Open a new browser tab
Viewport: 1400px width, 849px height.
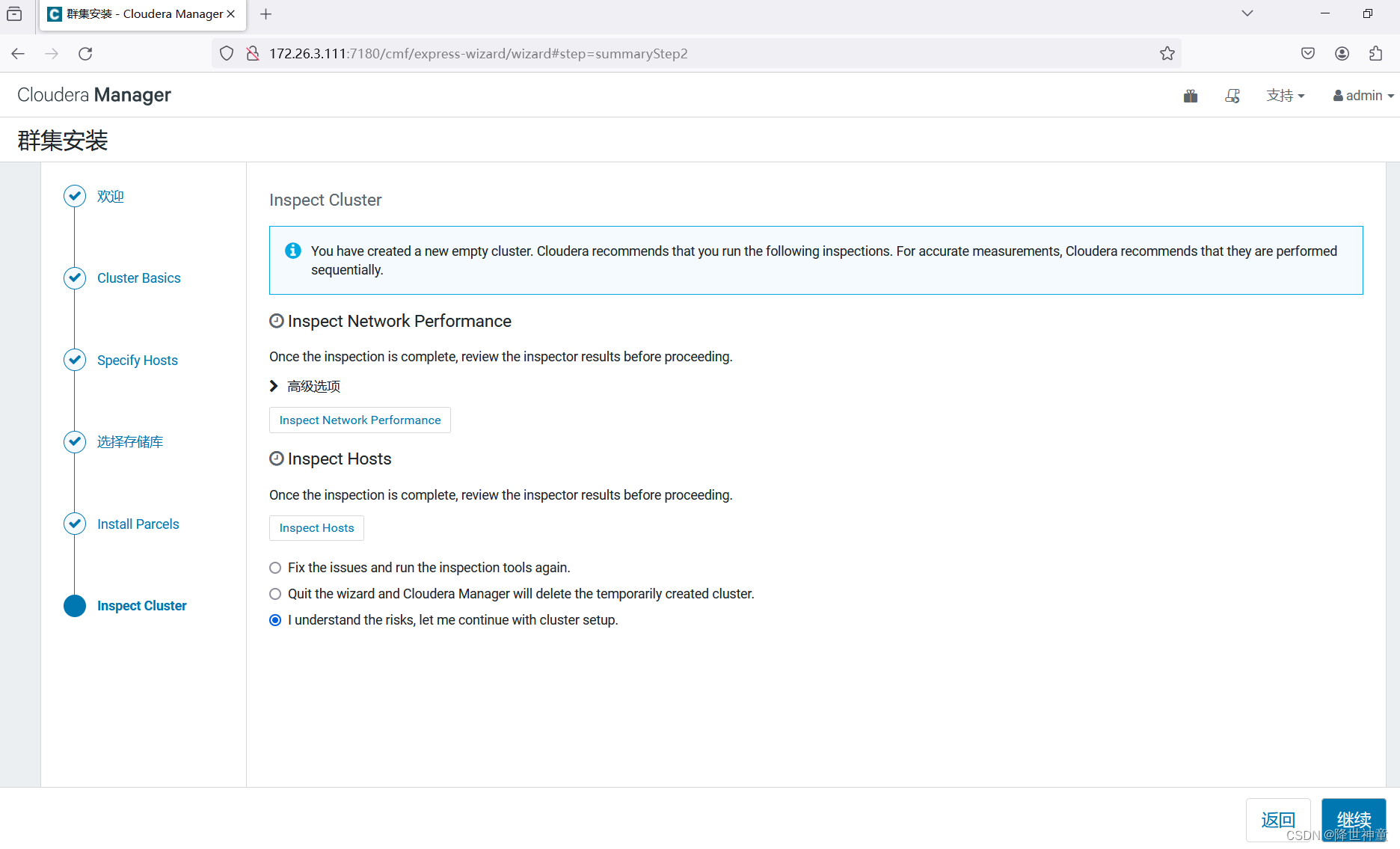tap(265, 13)
